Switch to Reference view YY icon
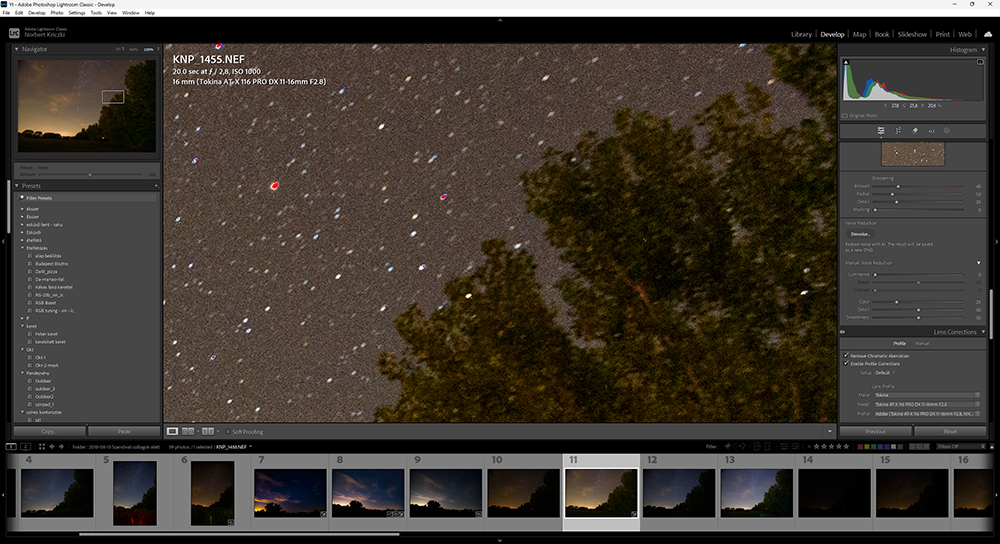1000x544 pixels. [x=208, y=432]
